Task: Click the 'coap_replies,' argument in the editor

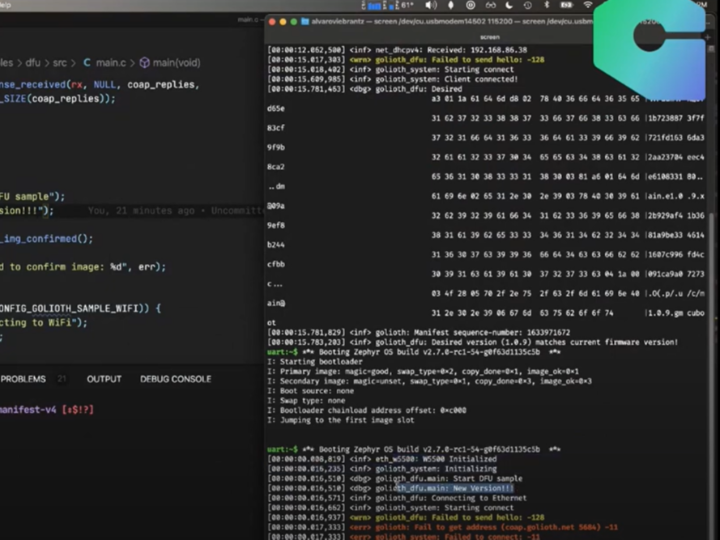Action: coord(163,85)
